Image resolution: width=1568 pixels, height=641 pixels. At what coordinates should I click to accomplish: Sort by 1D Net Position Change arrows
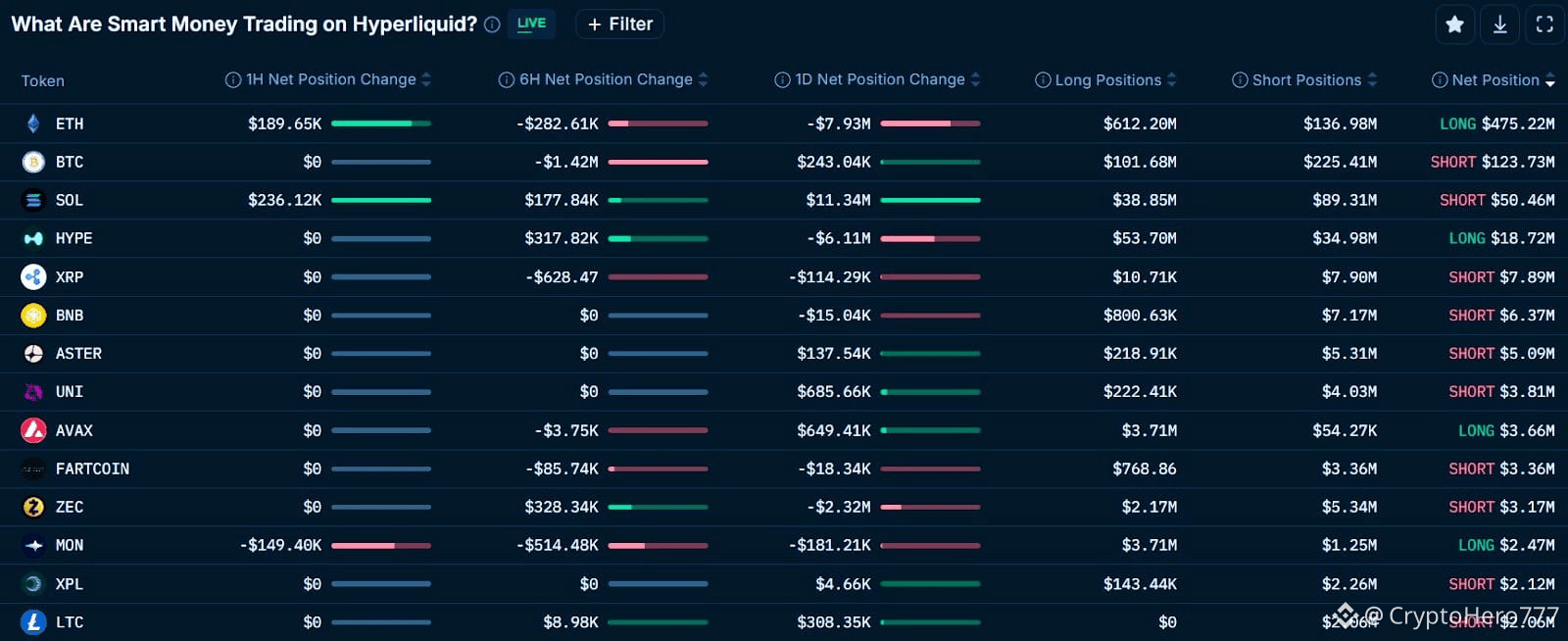click(975, 80)
